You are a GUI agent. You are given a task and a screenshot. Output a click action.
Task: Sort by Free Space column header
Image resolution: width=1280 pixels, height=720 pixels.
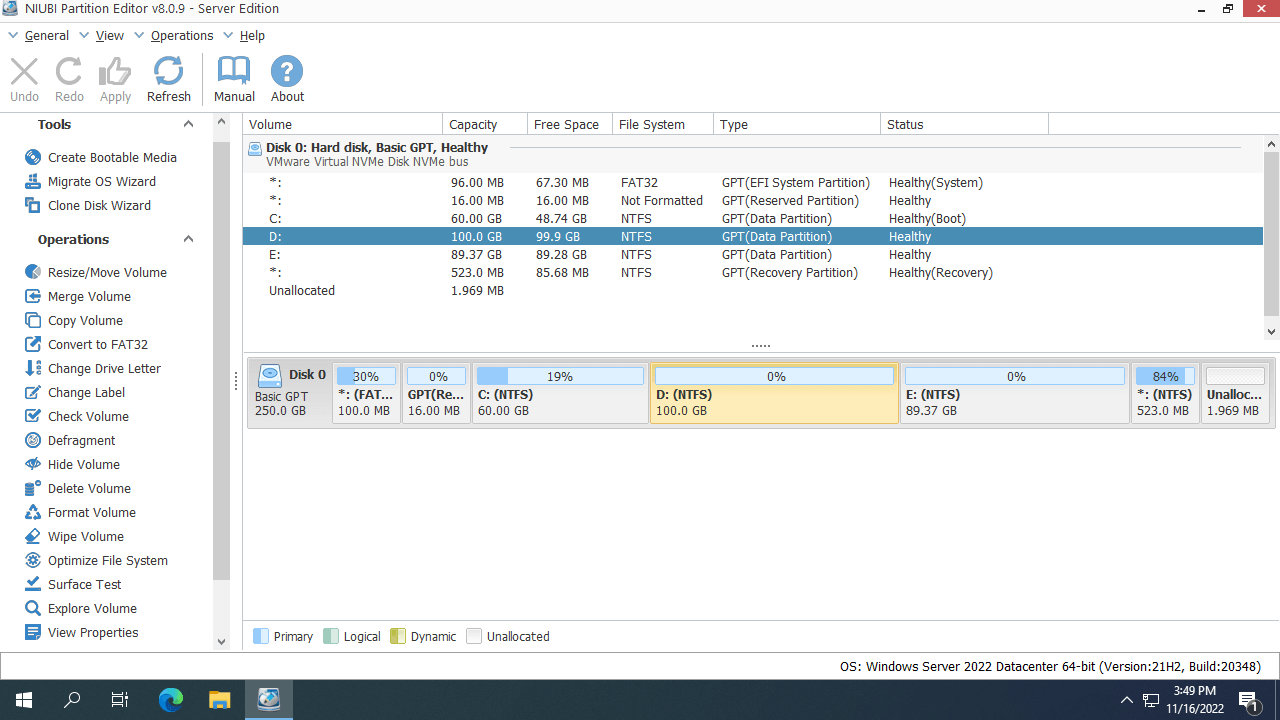click(x=566, y=124)
